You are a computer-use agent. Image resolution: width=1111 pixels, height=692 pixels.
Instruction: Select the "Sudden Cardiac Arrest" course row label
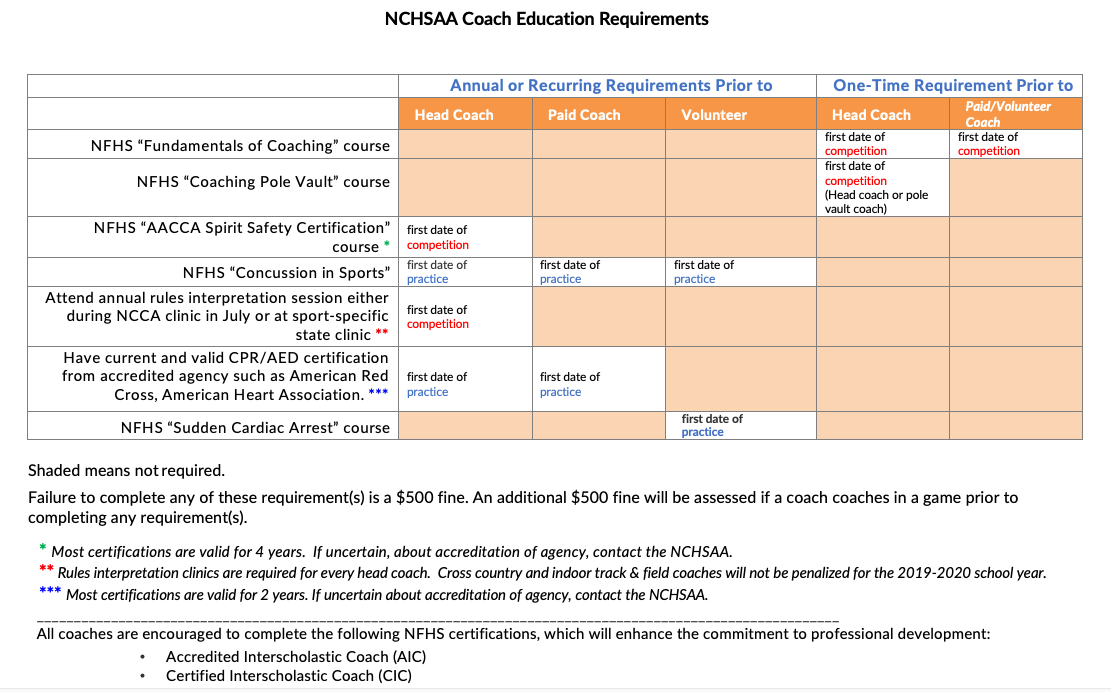[255, 427]
